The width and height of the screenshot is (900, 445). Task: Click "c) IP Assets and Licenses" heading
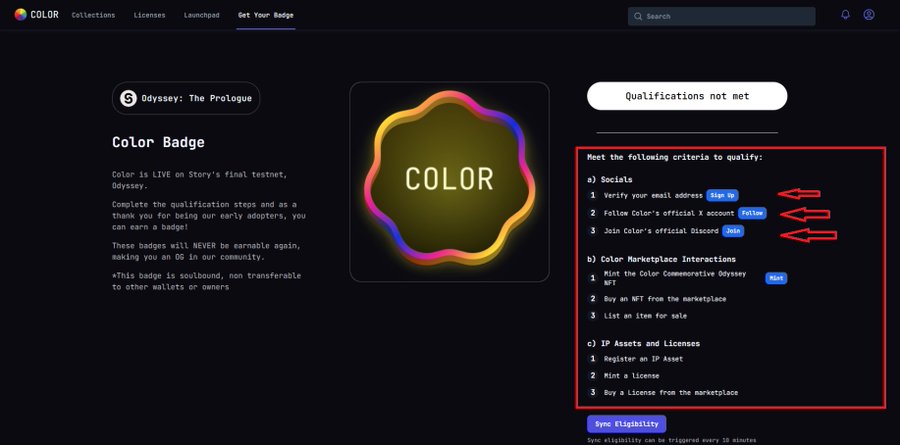click(643, 343)
